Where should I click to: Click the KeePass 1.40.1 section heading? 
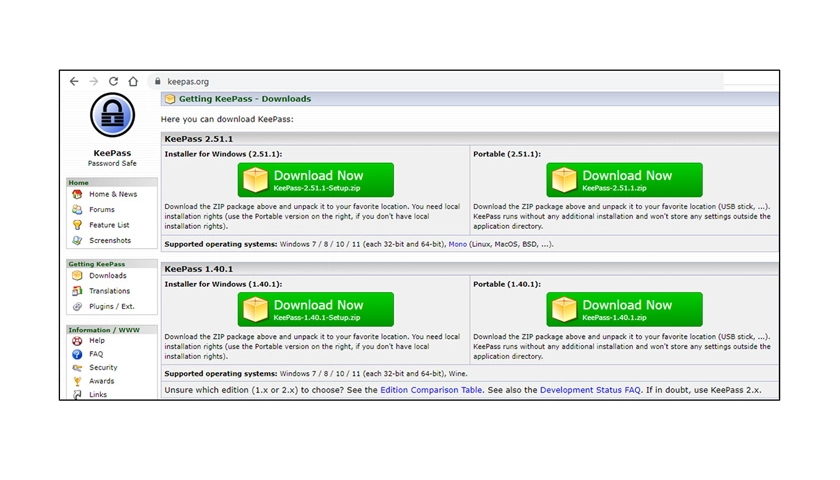coord(199,269)
